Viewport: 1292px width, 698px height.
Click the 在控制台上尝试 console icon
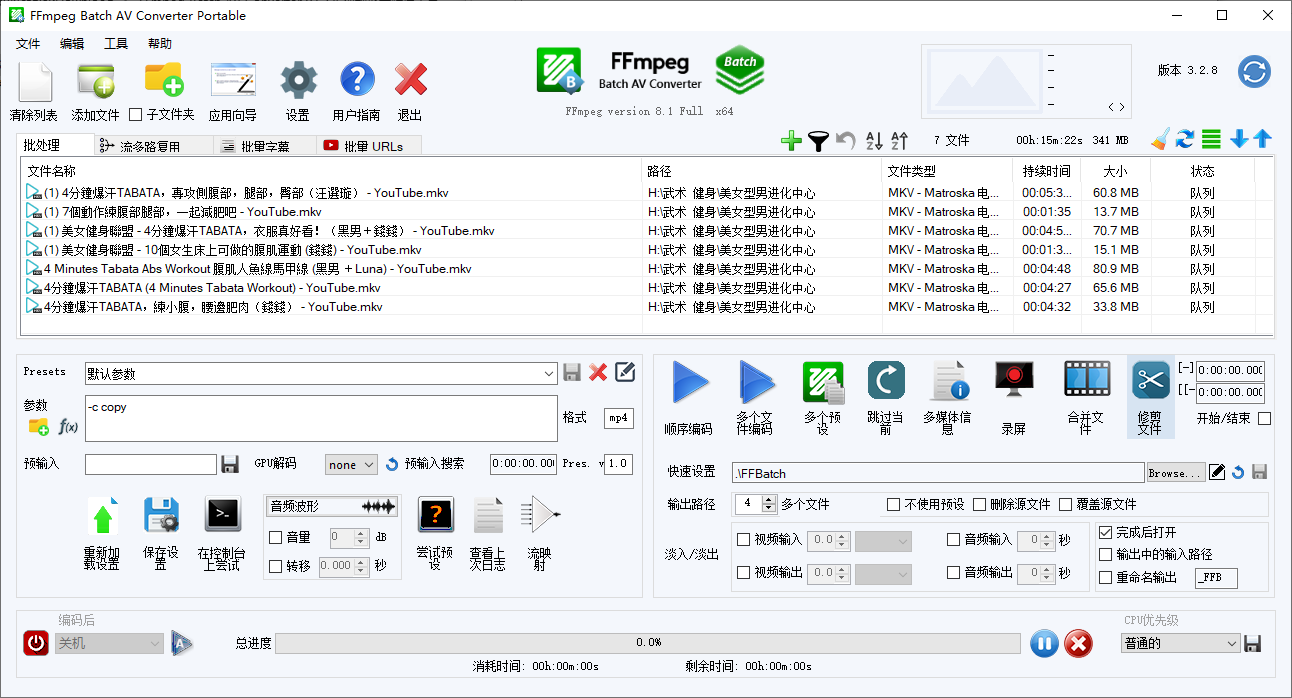tap(222, 514)
